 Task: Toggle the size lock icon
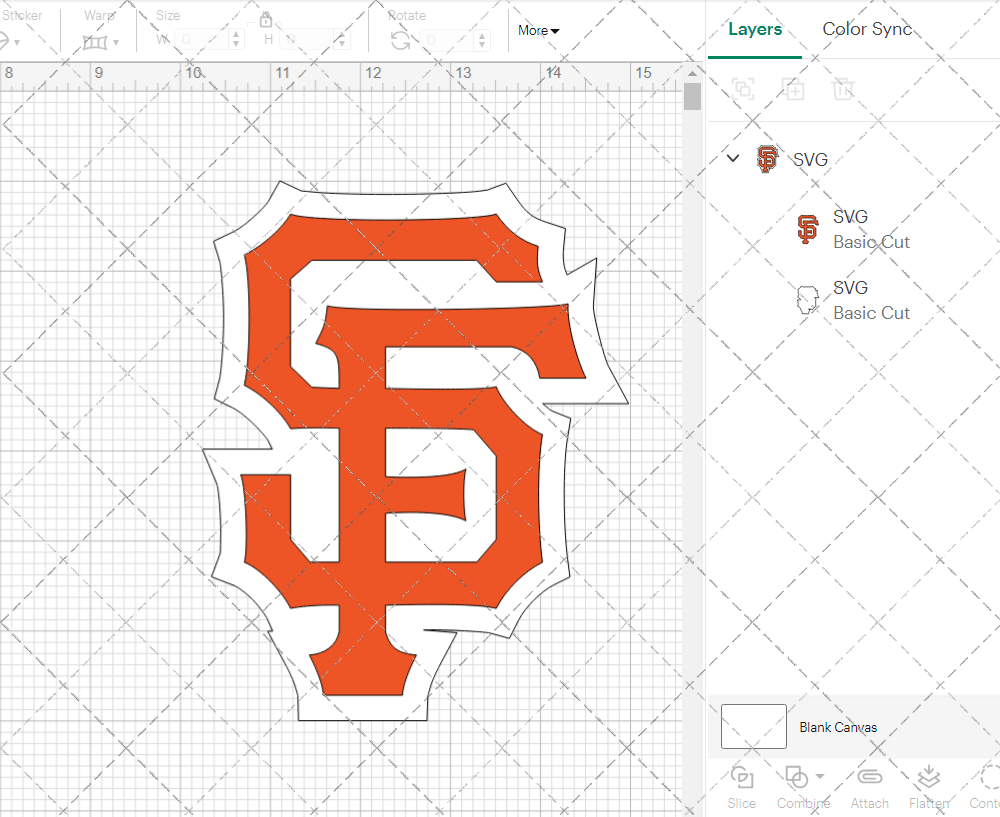[x=265, y=19]
